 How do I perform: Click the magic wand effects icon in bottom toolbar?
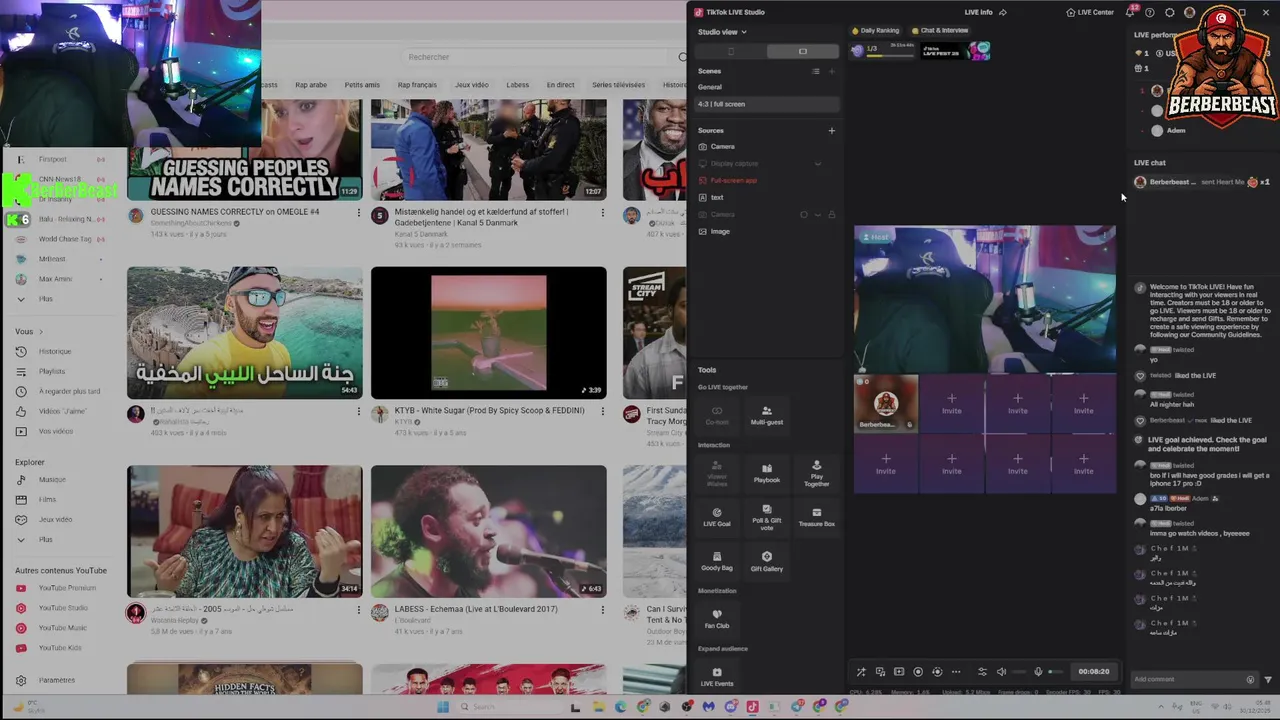point(861,672)
